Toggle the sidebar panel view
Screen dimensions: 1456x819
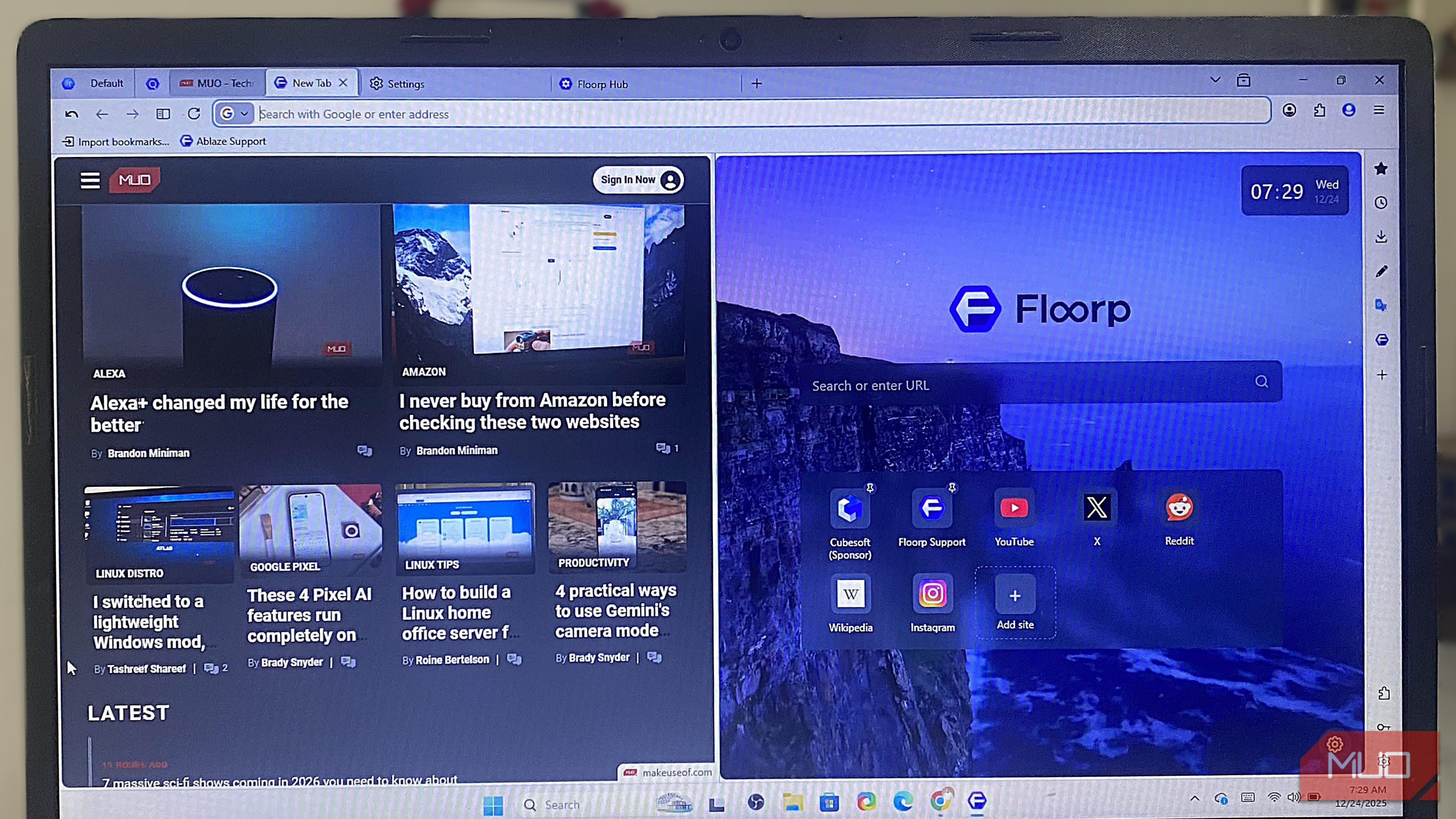(163, 114)
